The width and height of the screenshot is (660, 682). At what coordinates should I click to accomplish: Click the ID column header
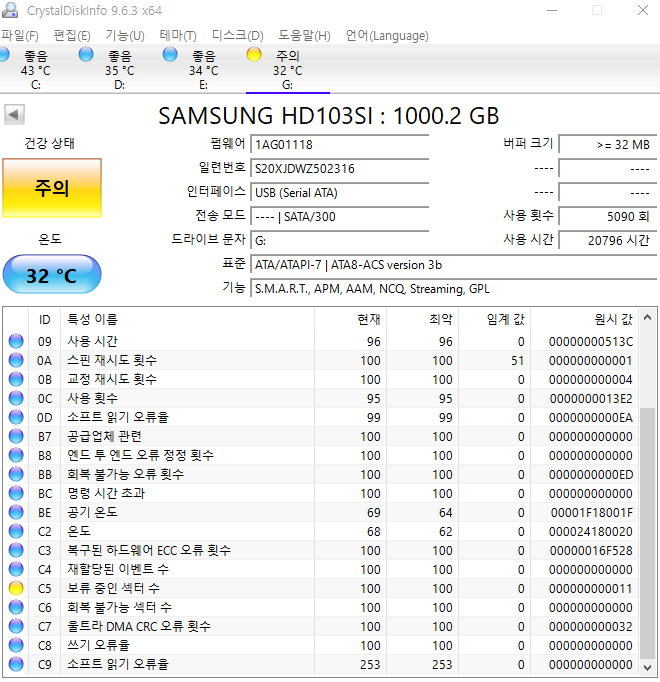45,320
